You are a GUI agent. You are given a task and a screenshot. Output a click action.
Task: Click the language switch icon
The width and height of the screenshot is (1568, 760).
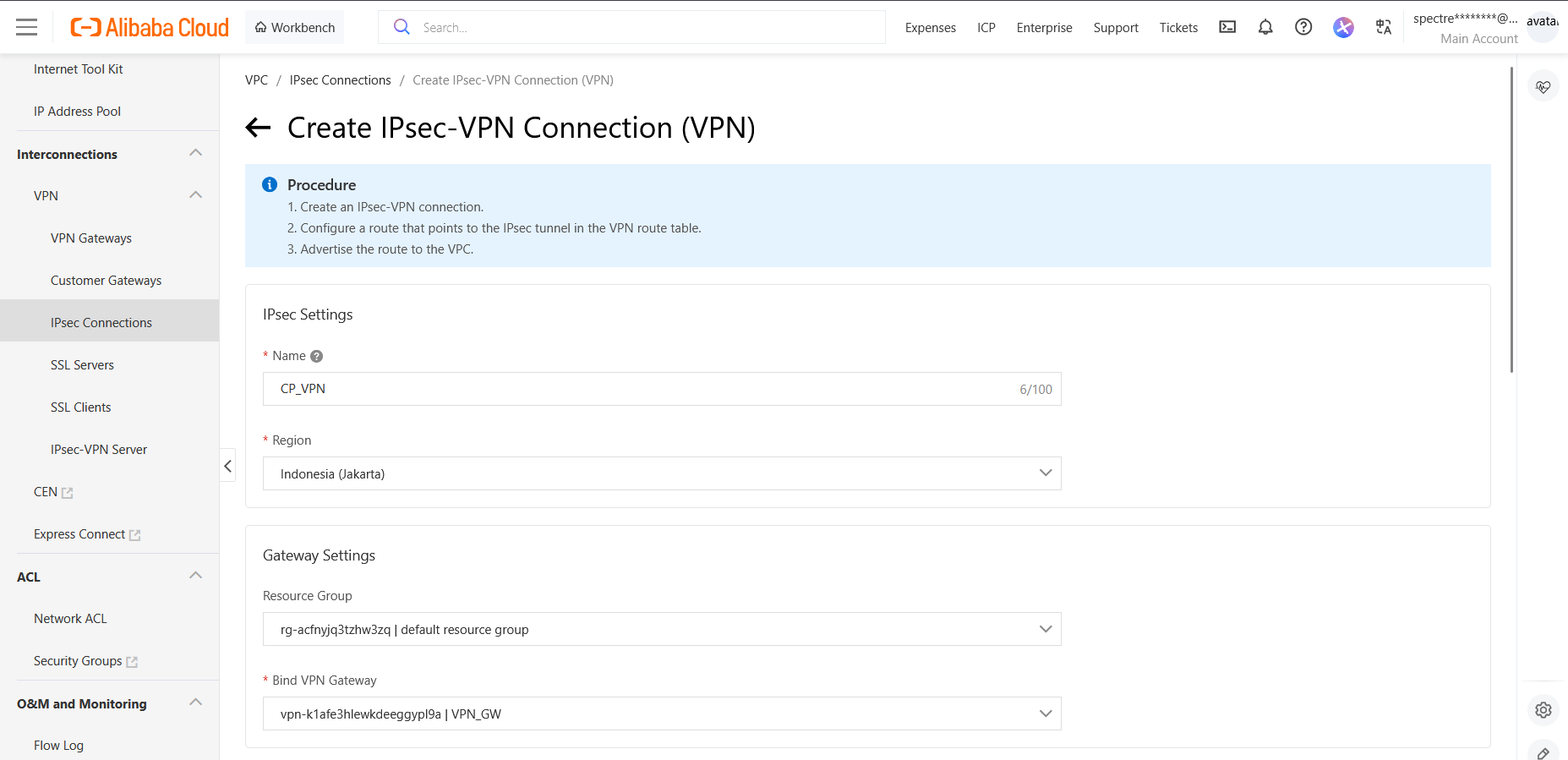1384,27
